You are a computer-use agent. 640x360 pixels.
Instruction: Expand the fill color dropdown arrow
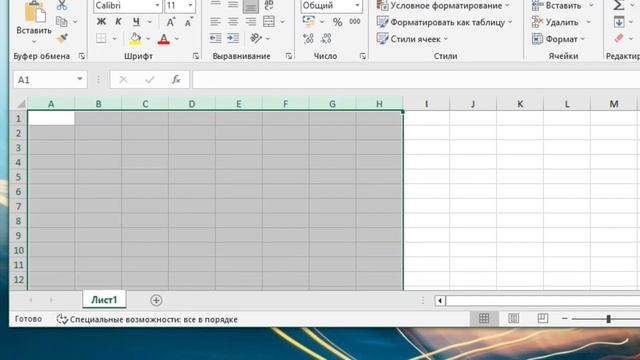tap(148, 39)
